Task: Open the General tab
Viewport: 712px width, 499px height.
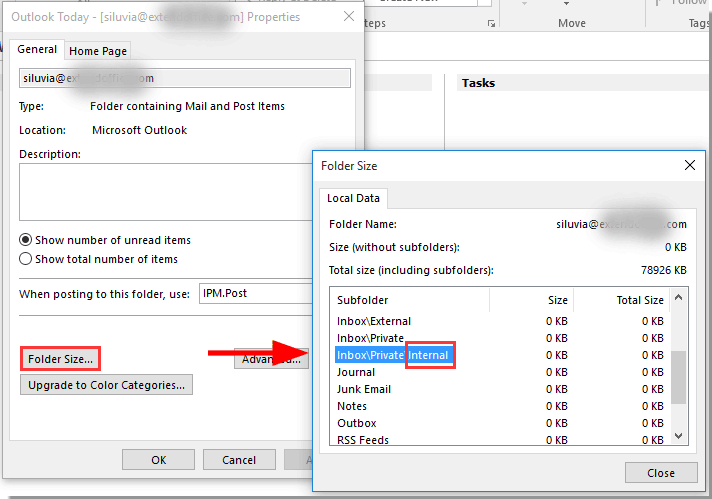Action: point(37,50)
